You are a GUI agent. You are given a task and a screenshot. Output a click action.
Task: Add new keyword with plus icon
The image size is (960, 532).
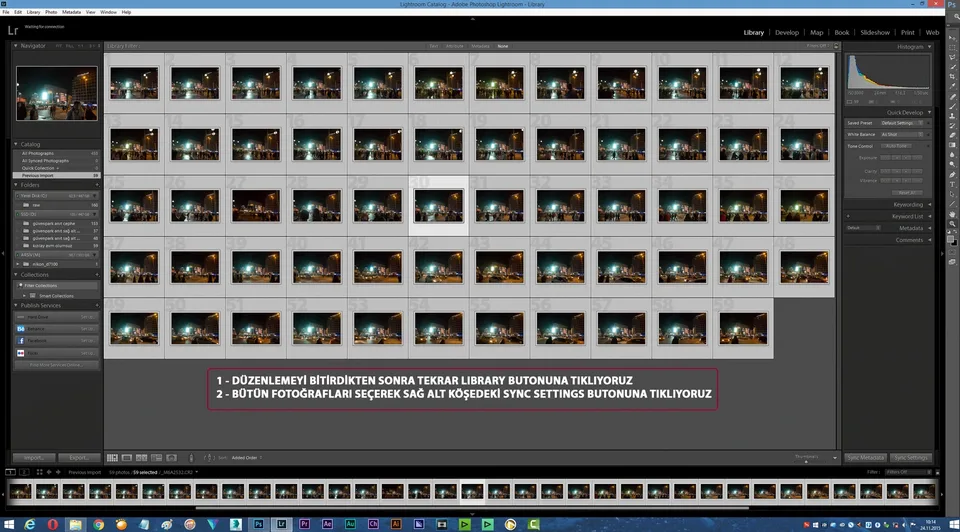pos(848,216)
